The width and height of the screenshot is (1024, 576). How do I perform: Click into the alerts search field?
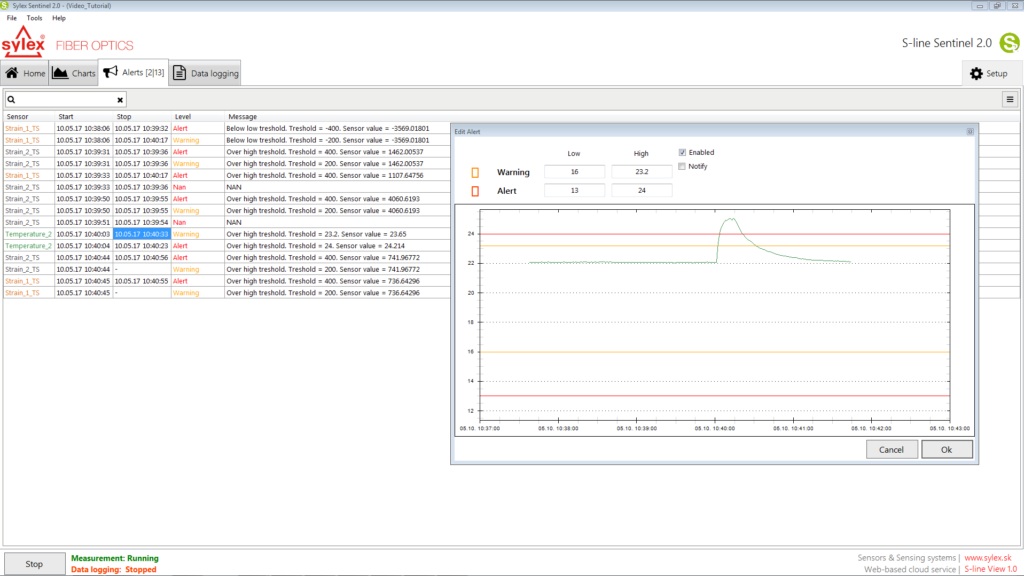65,100
